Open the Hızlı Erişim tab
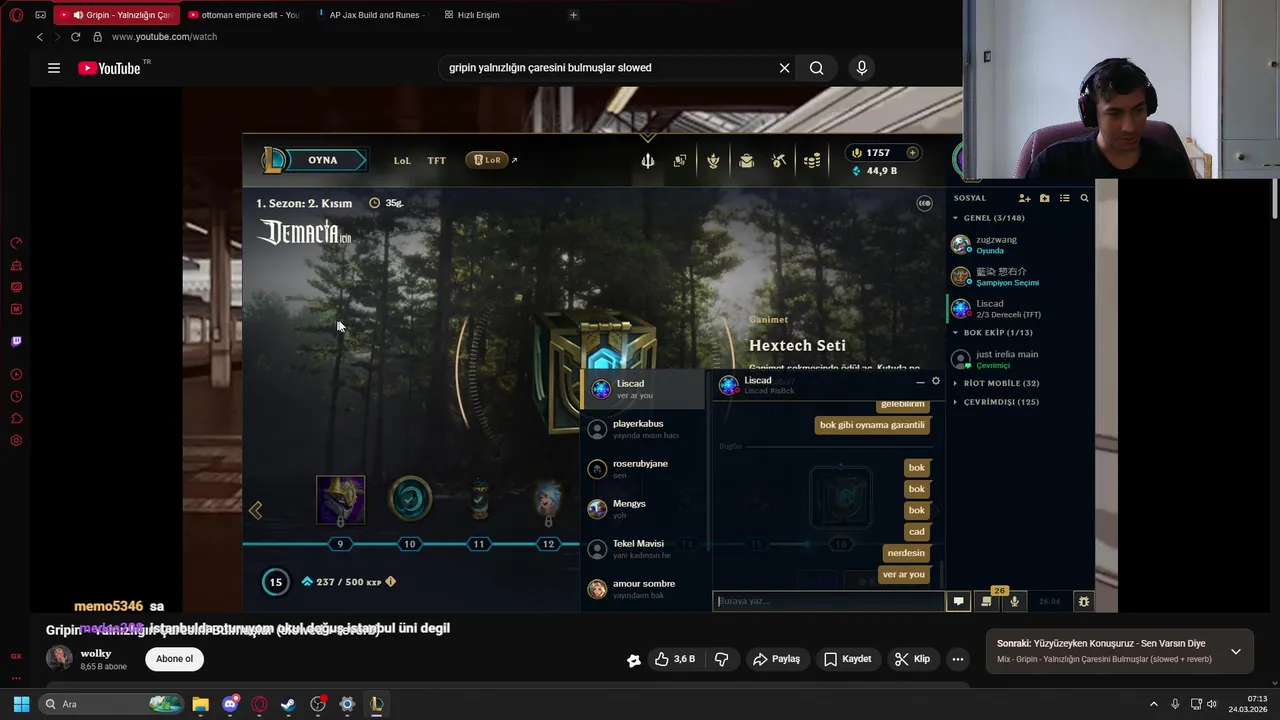1280x720 pixels. 471,15
